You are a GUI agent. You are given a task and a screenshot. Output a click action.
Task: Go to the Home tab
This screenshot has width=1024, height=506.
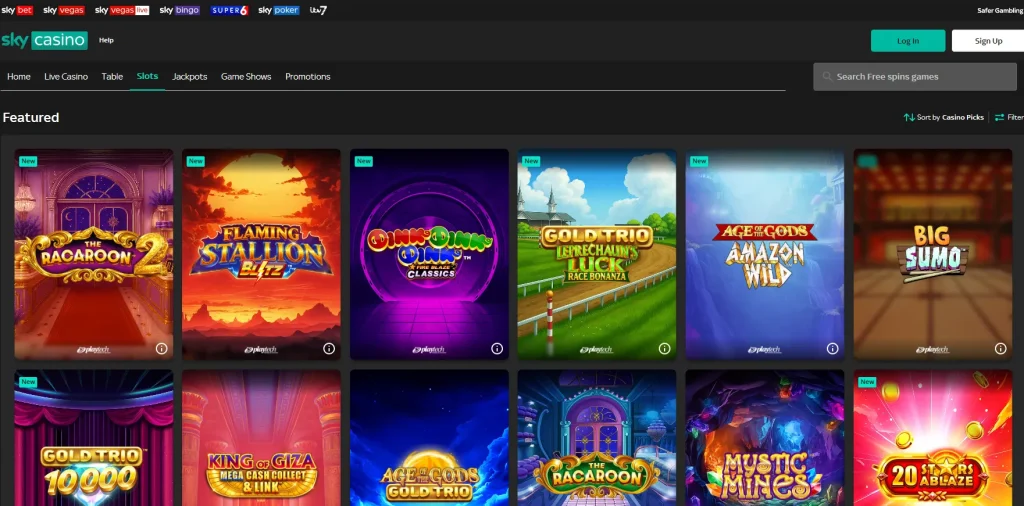point(19,76)
